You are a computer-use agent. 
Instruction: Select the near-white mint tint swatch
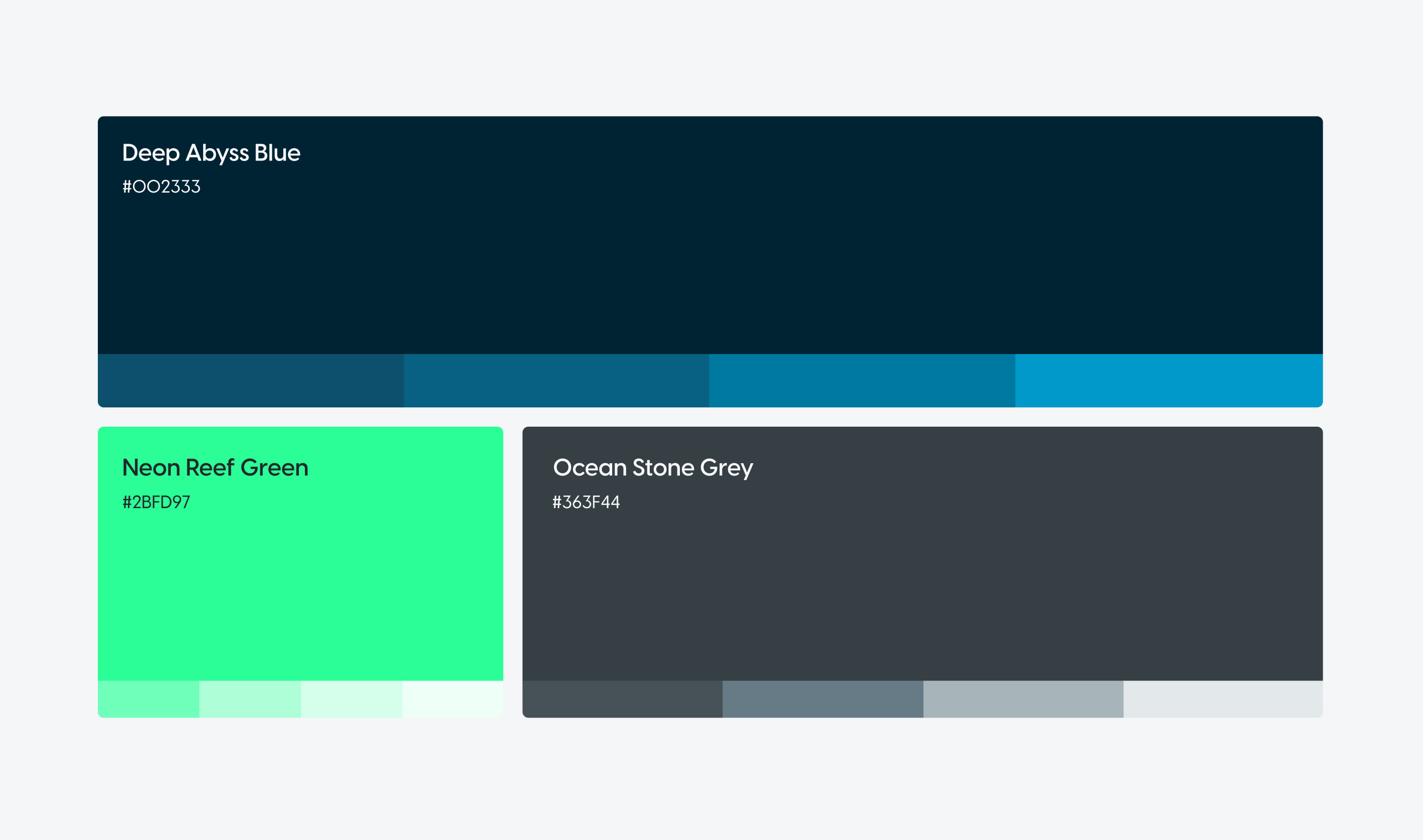pyautogui.click(x=453, y=699)
